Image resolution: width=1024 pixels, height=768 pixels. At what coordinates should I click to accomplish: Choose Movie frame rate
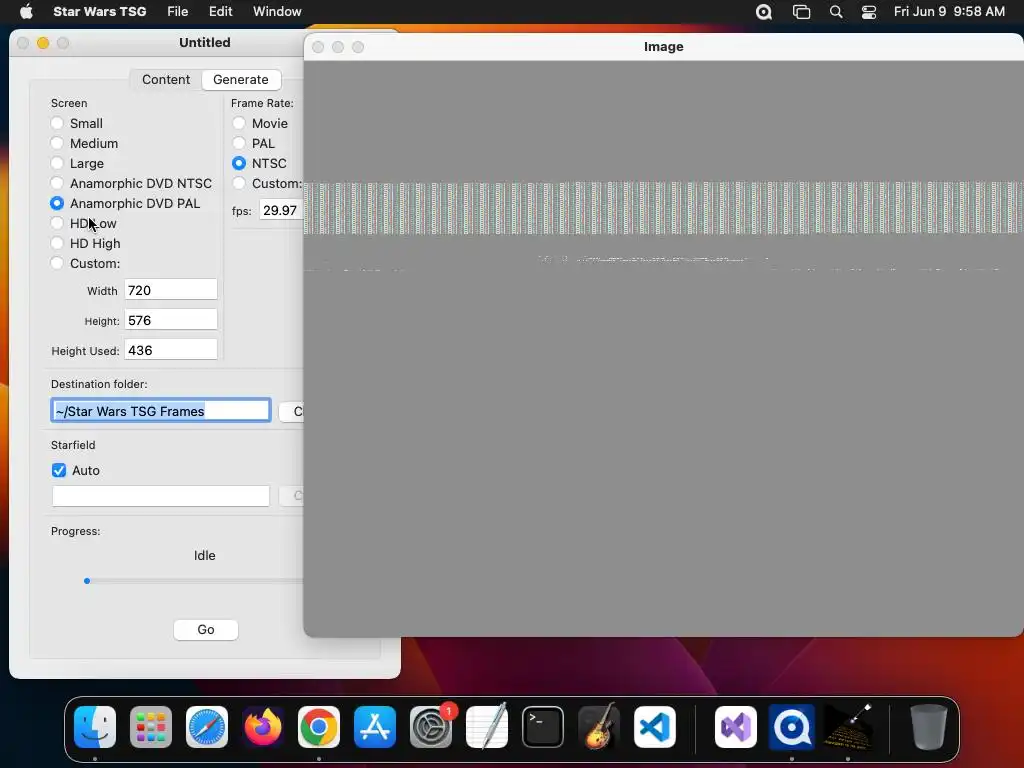(x=239, y=123)
